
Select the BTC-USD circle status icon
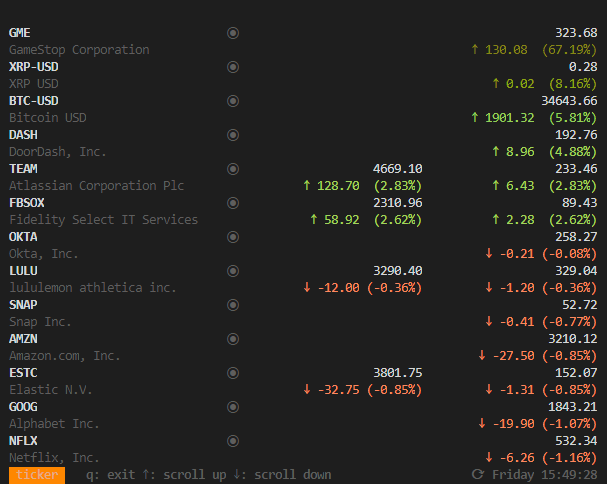[233, 101]
